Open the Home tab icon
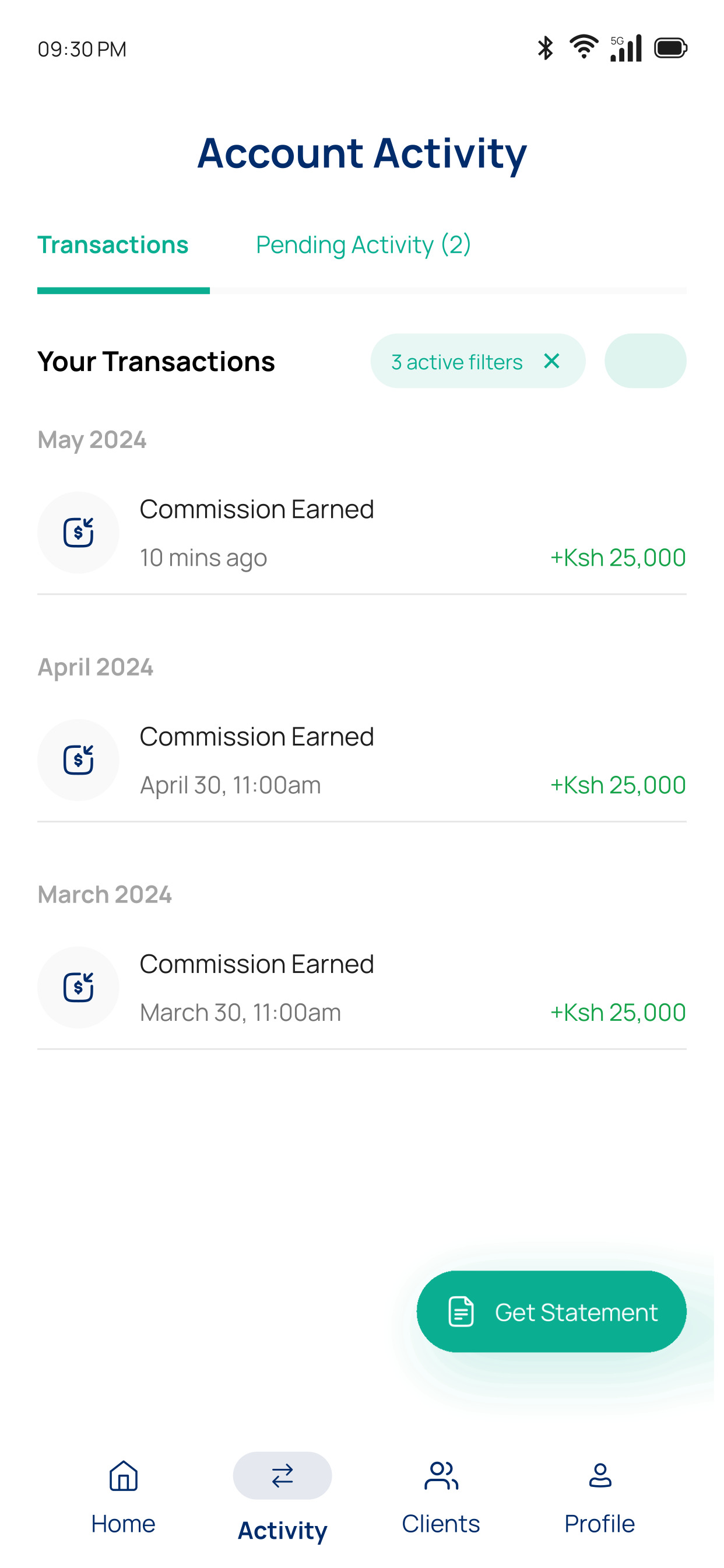Screen dimensions: 724x1568 [124, 1475]
